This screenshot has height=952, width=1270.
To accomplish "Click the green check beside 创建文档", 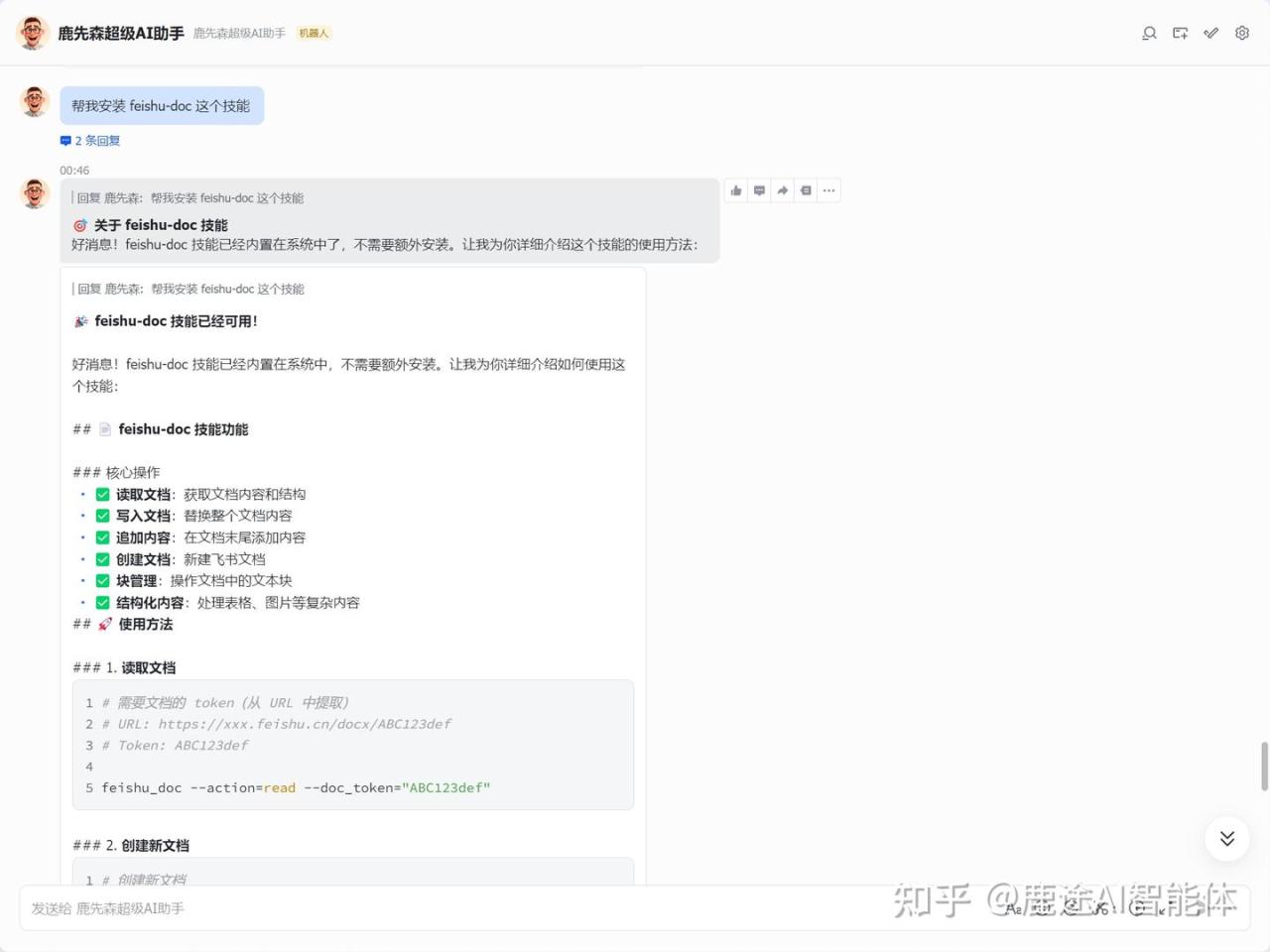I will [102, 559].
